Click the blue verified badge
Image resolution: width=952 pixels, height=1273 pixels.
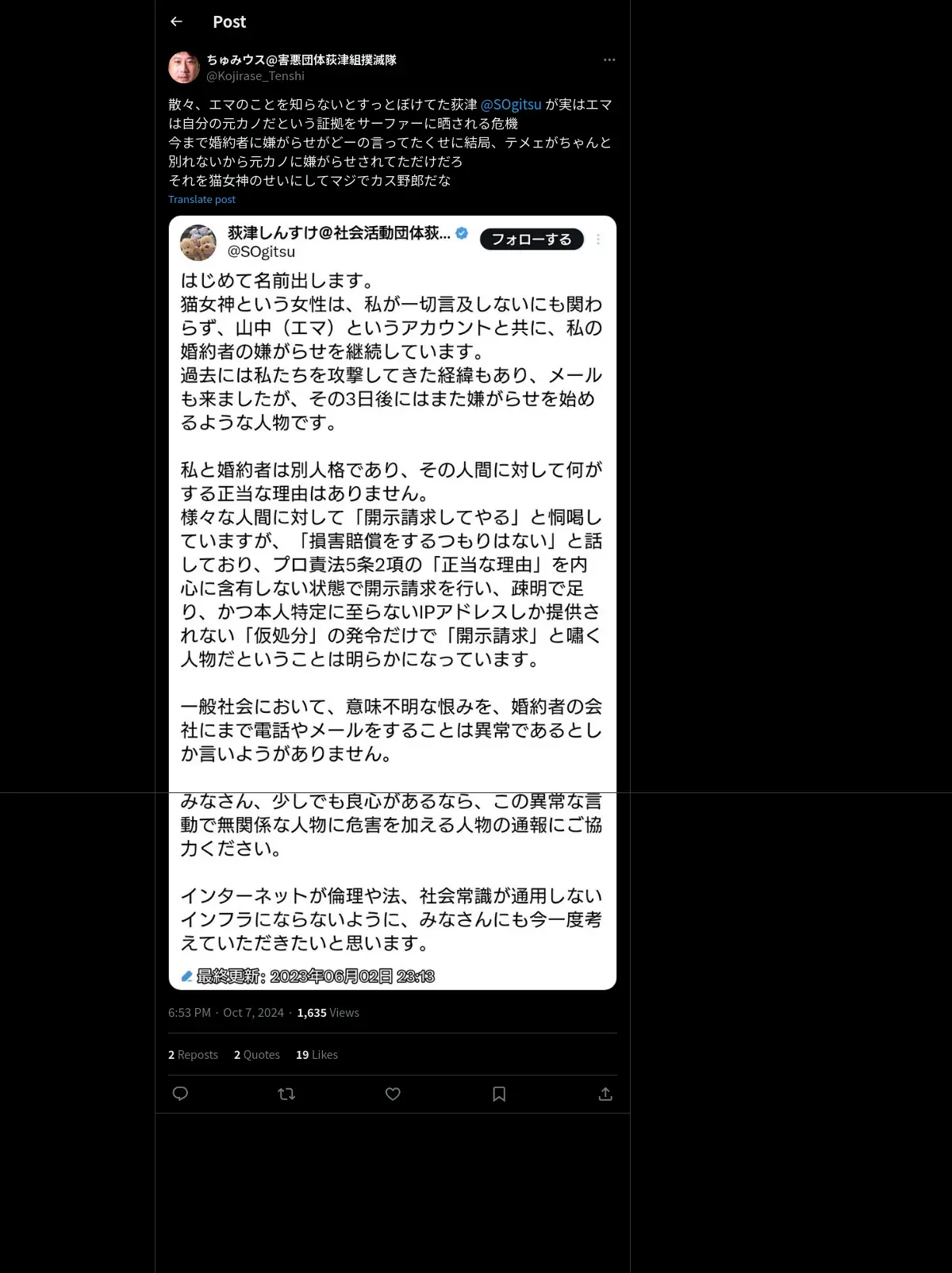[462, 233]
